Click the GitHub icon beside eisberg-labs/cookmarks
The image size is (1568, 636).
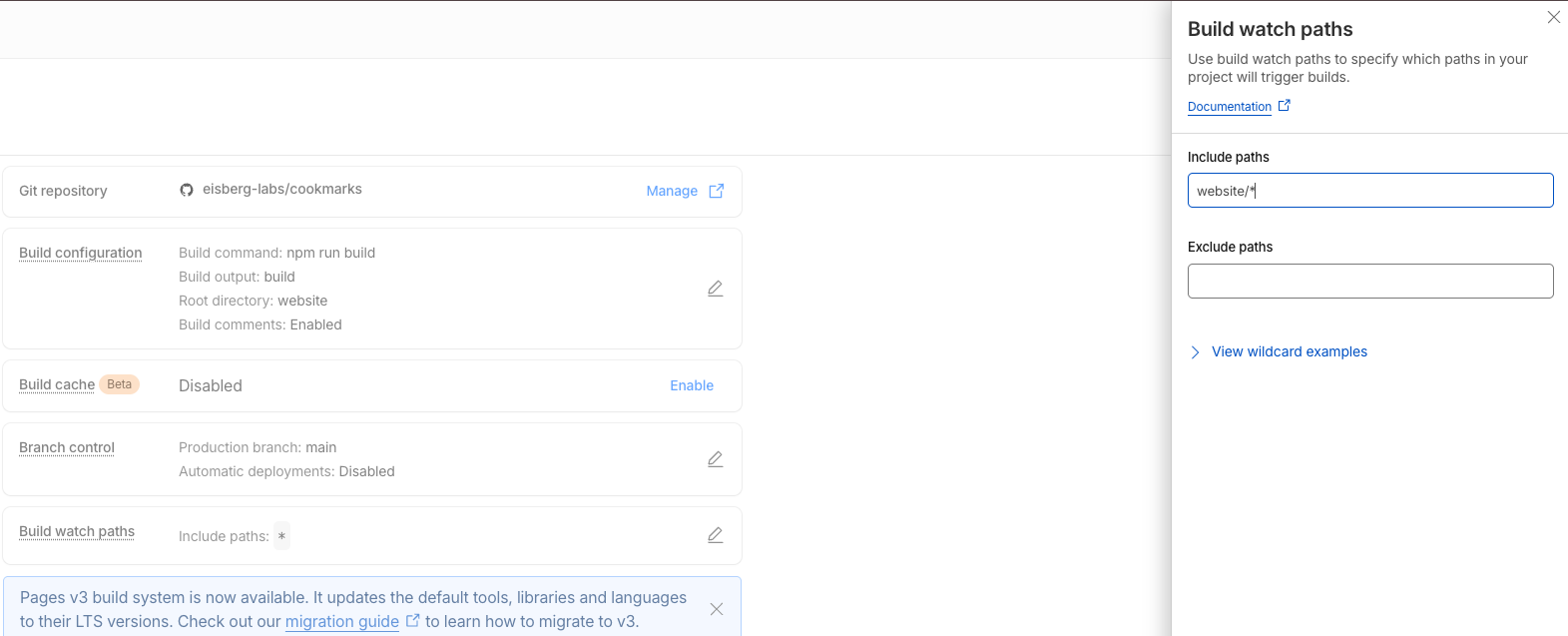point(187,190)
